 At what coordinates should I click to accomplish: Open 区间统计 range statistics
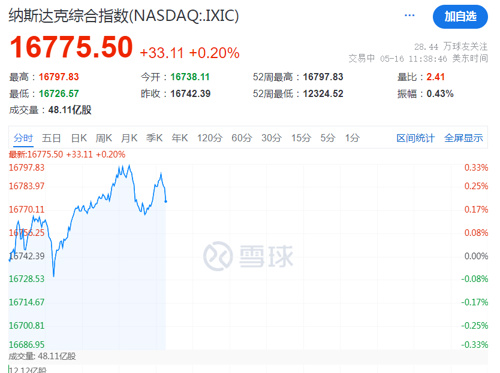[415, 138]
